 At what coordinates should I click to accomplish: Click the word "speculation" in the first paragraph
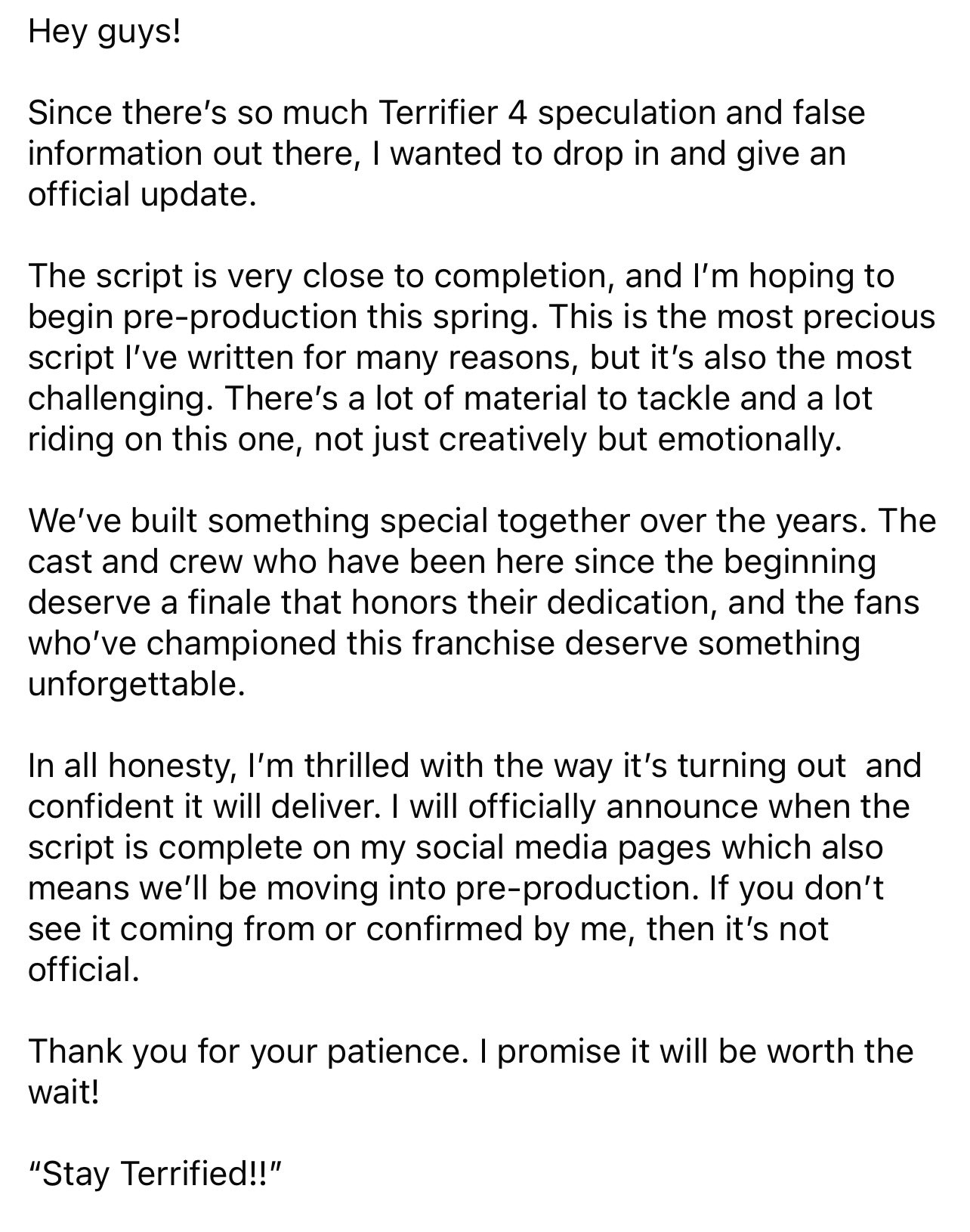(x=626, y=113)
